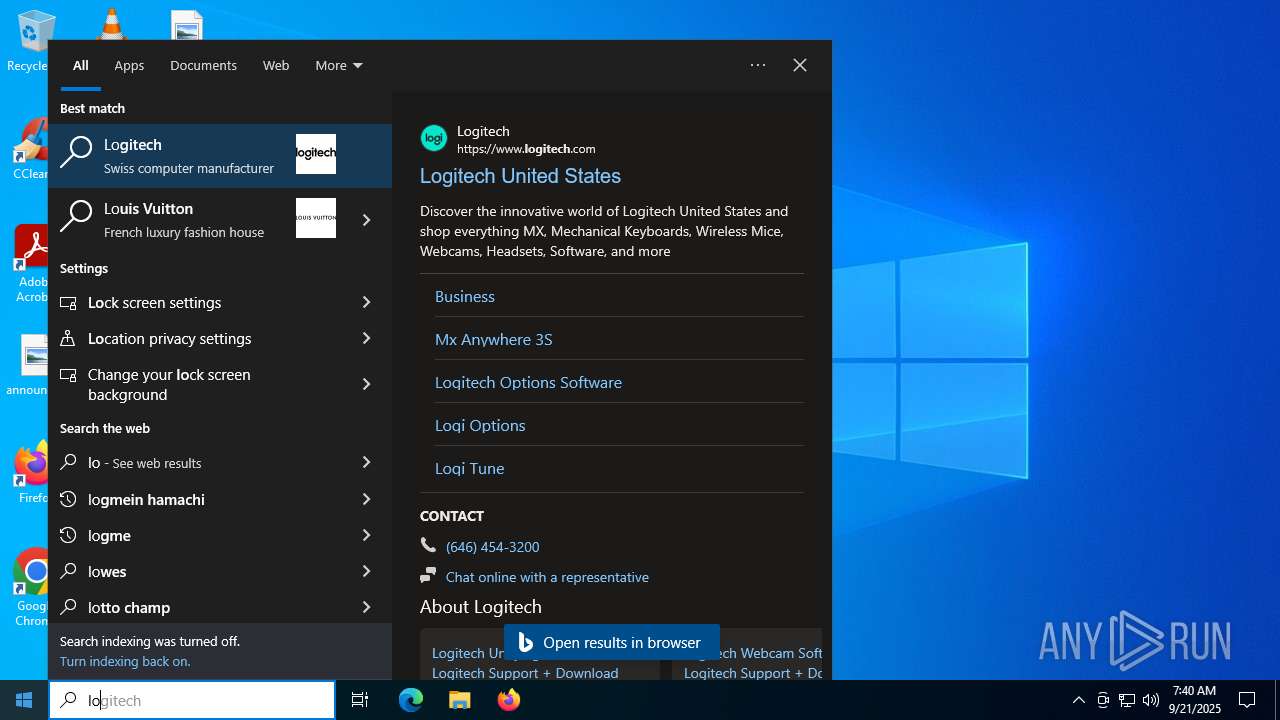Click the lowes search magnifier icon
This screenshot has width=1280, height=720.
(68, 571)
